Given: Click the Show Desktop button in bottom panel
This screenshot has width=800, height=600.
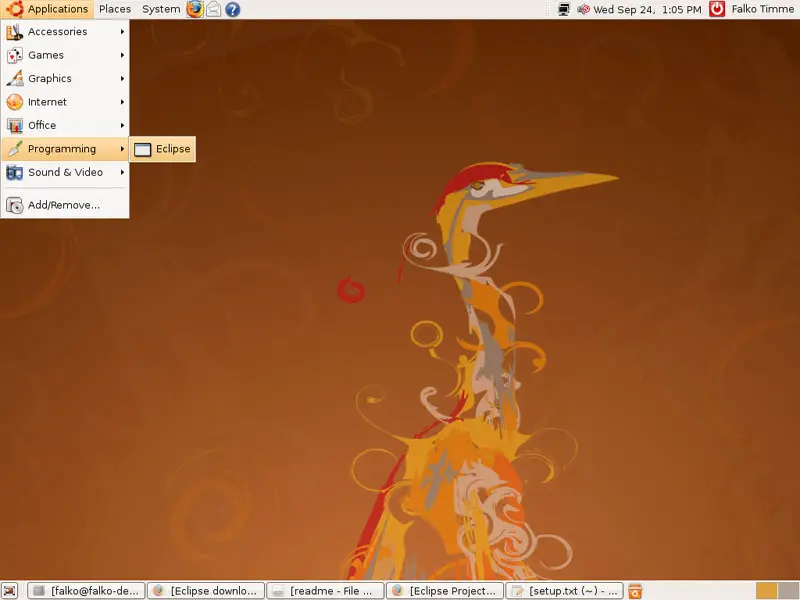Looking at the screenshot, I should [x=9, y=591].
